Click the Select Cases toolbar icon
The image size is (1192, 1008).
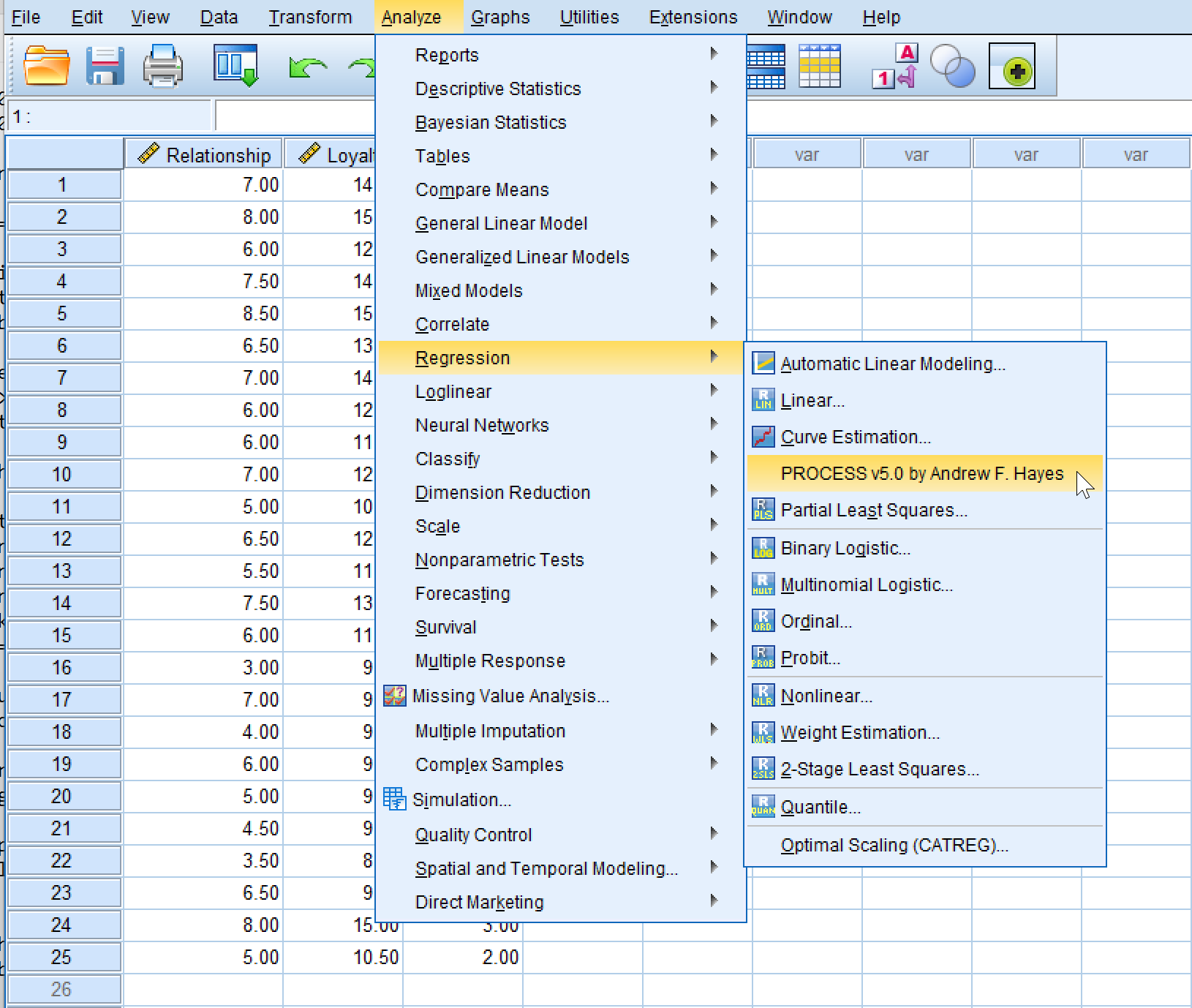click(x=819, y=66)
